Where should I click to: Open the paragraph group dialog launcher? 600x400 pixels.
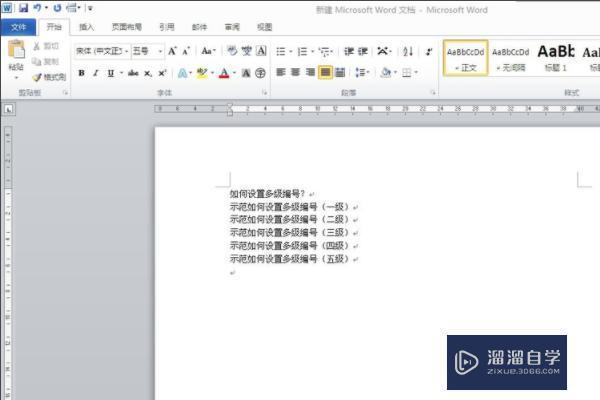[433, 92]
